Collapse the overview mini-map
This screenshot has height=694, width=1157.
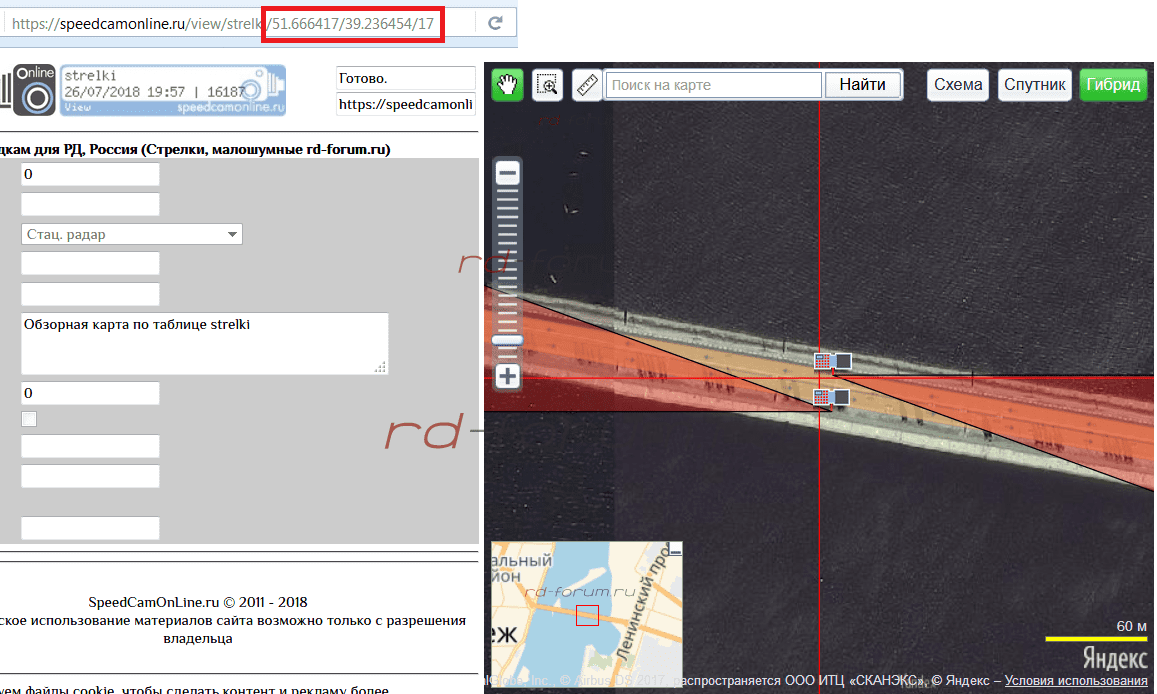(x=677, y=548)
